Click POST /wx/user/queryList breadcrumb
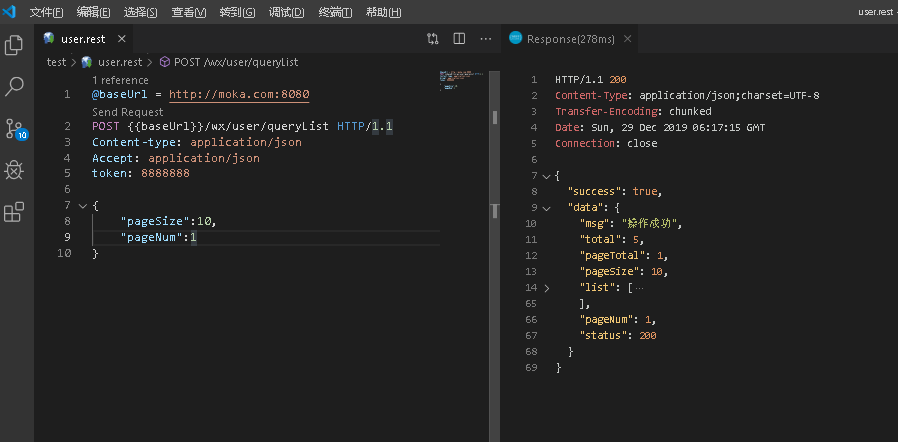 (236, 62)
